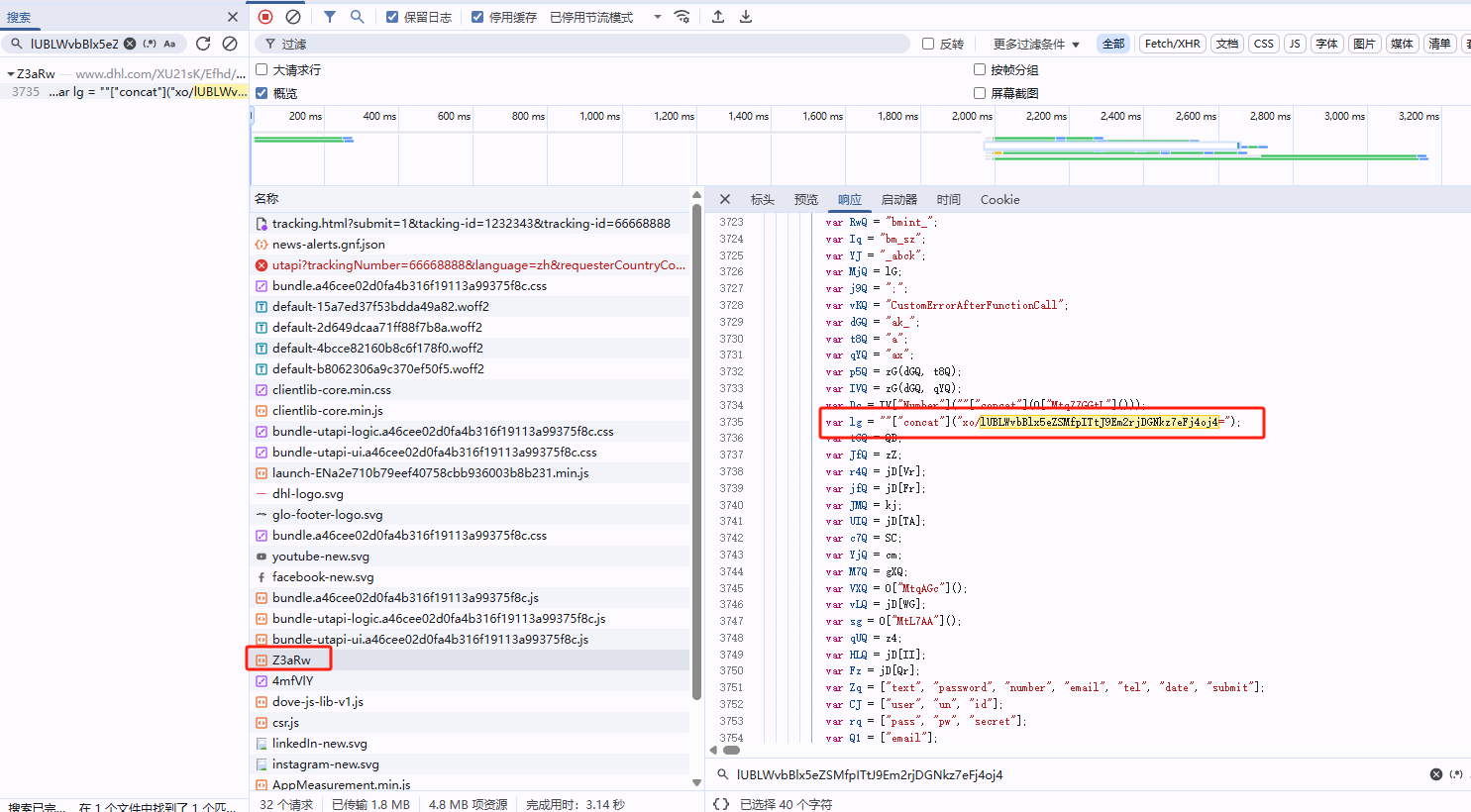The image size is (1471, 812).
Task: Filter requests by 全部 all types
Action: [x=1113, y=44]
